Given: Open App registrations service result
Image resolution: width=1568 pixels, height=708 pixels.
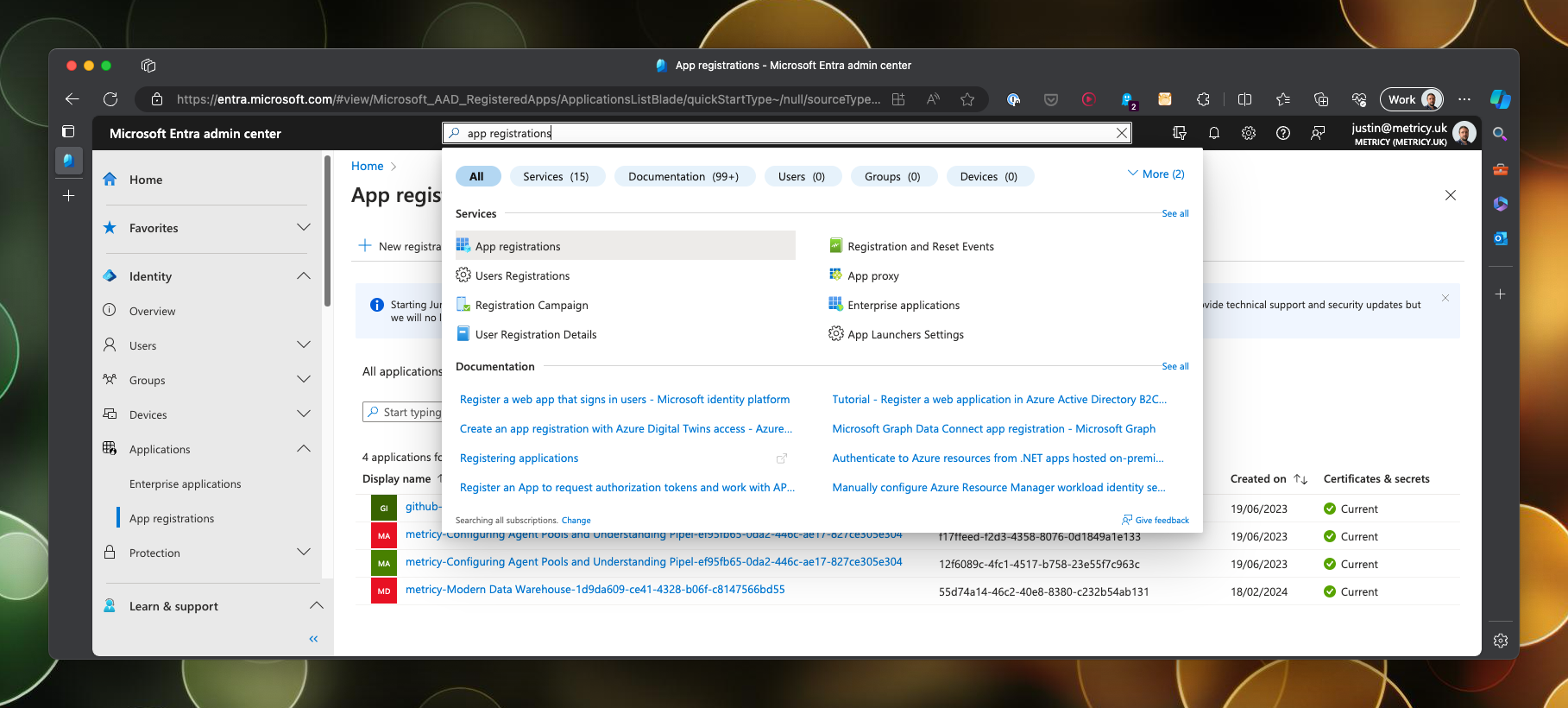Looking at the screenshot, I should [x=626, y=246].
